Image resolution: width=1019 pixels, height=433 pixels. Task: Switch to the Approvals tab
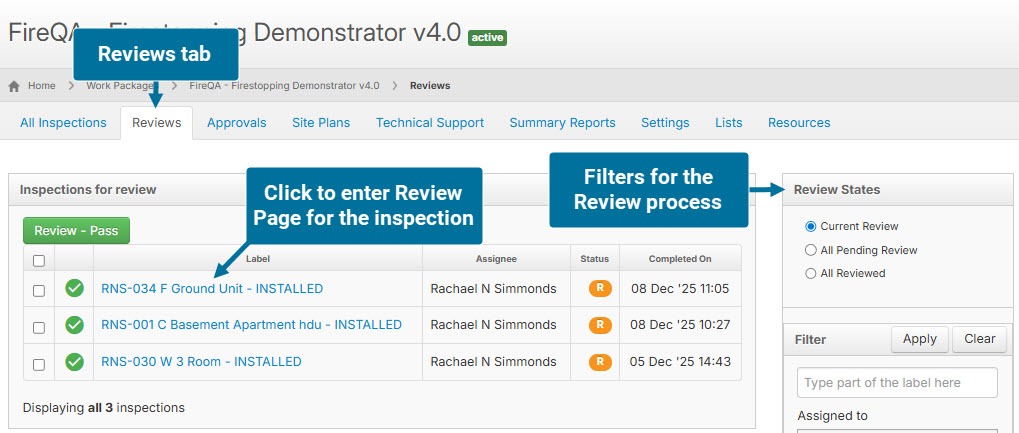click(x=236, y=123)
